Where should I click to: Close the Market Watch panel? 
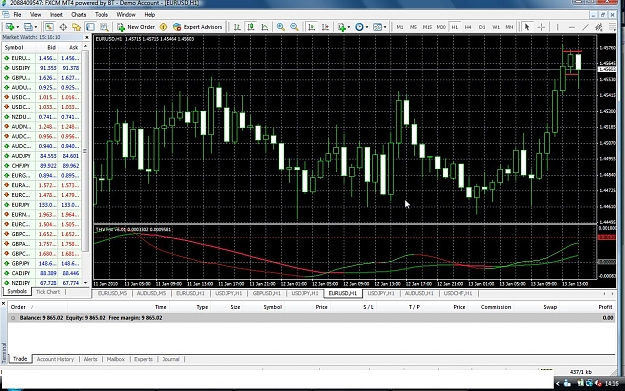pyautogui.click(x=86, y=37)
